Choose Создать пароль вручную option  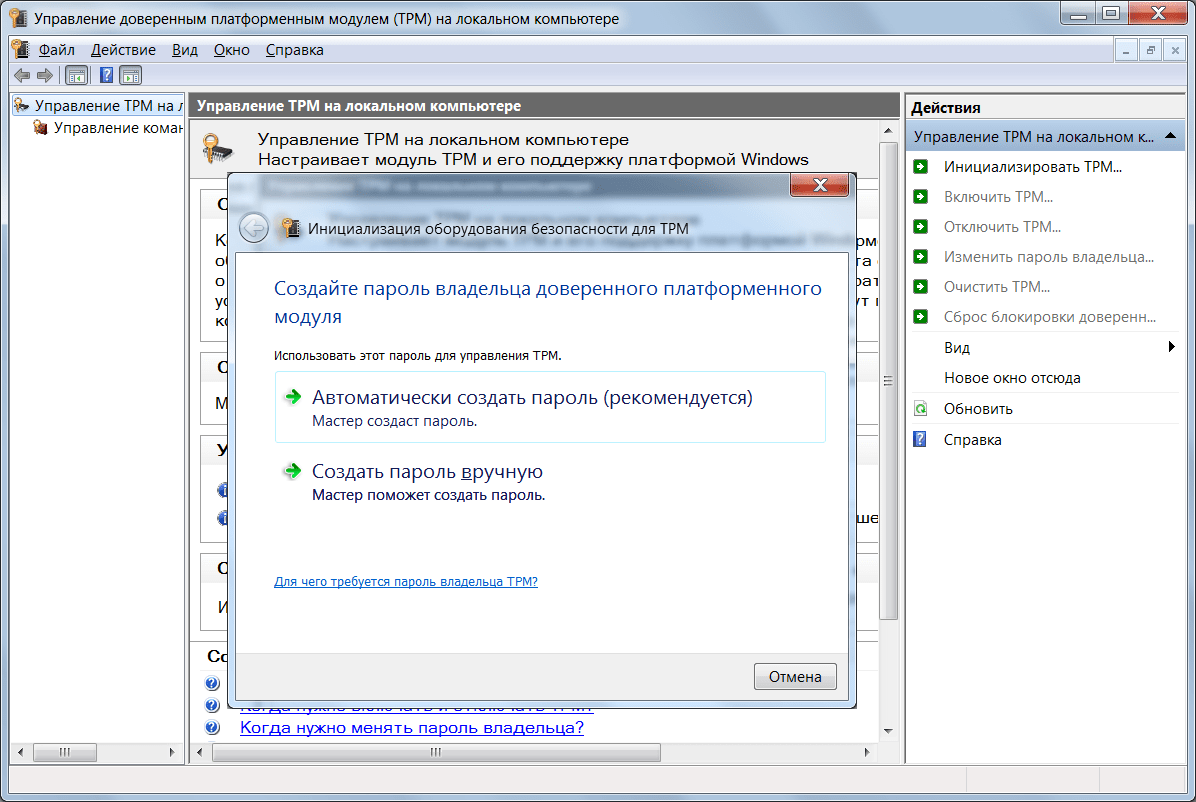(427, 472)
